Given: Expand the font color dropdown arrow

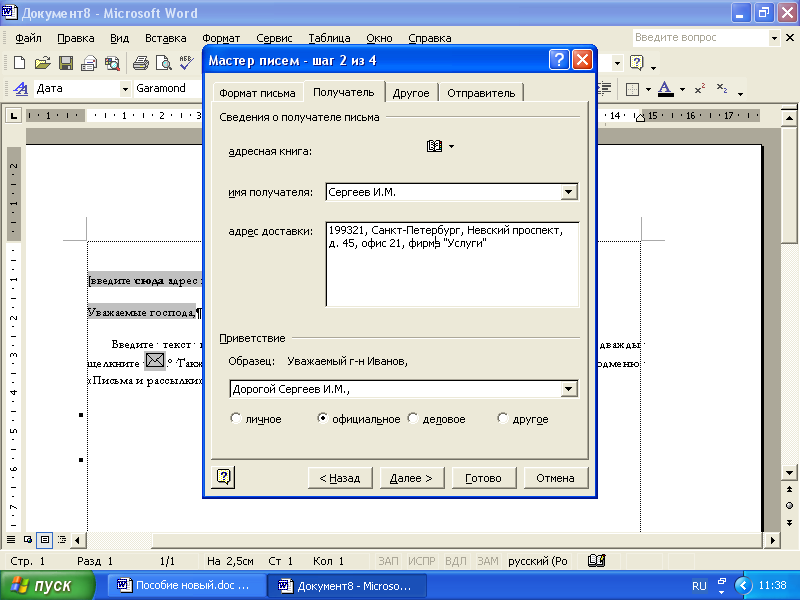Looking at the screenshot, I should click(683, 89).
